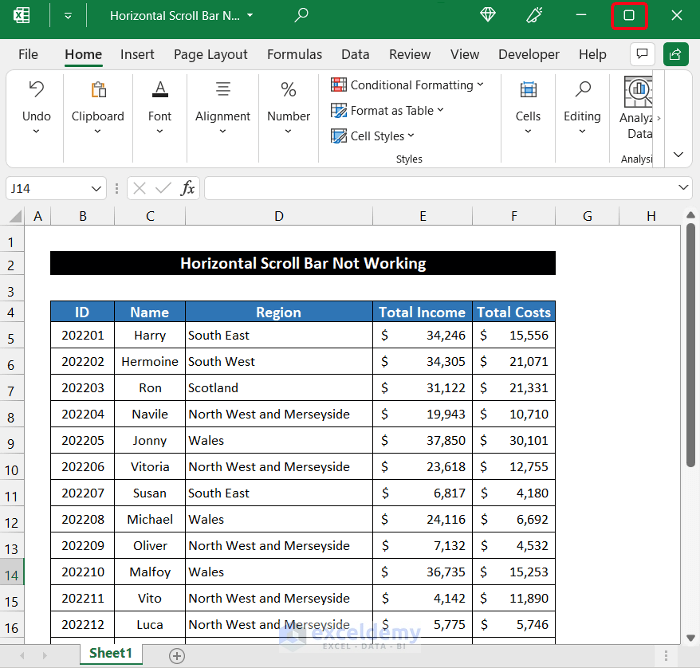Click the Cells group icon

click(x=528, y=90)
